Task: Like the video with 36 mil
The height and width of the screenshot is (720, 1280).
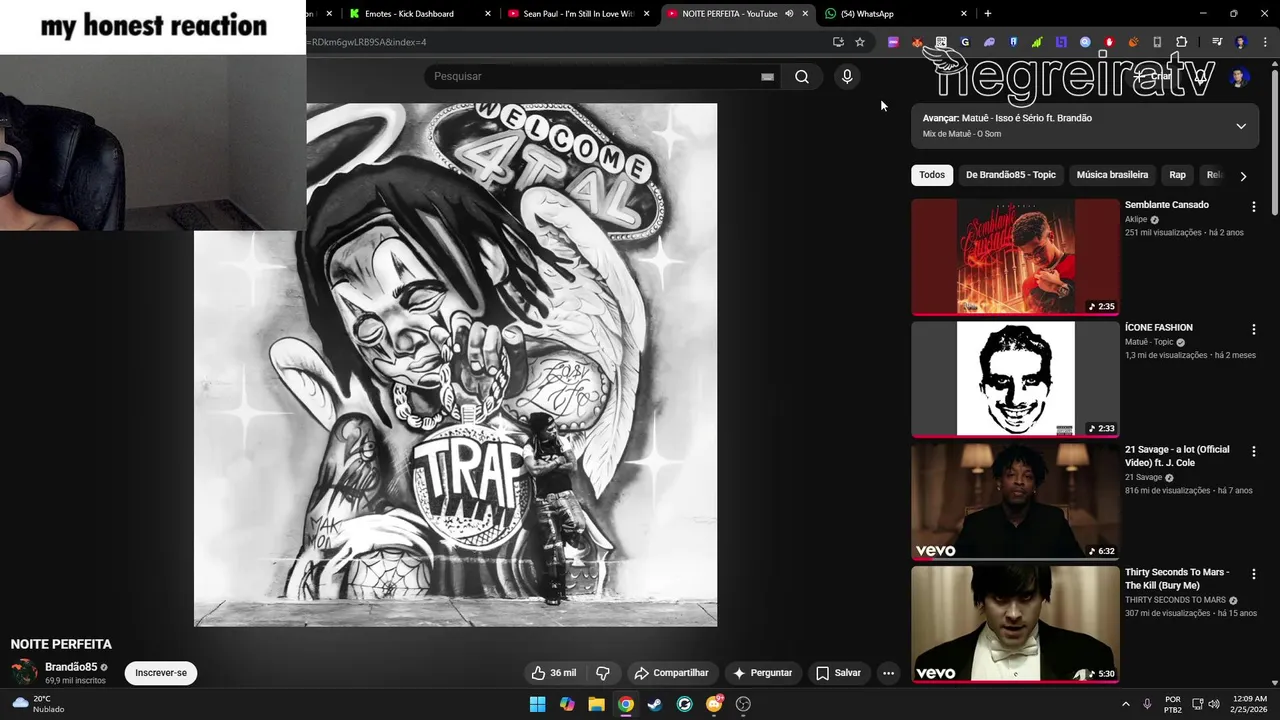Action: point(554,673)
